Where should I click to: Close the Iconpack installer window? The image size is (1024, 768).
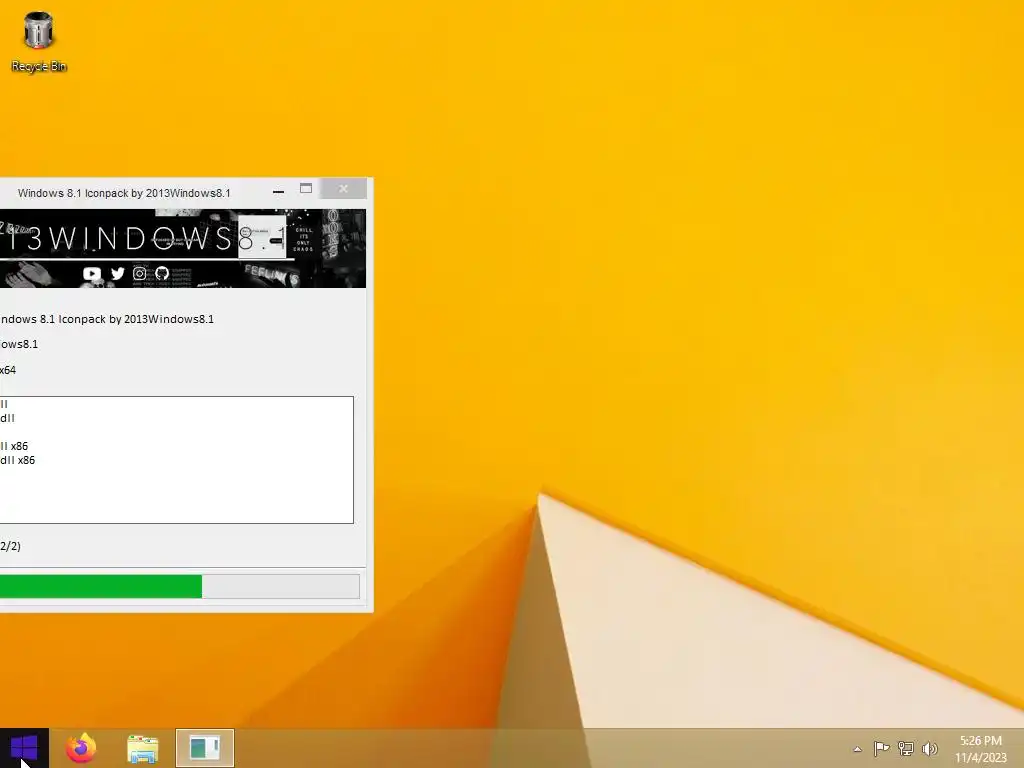344,189
